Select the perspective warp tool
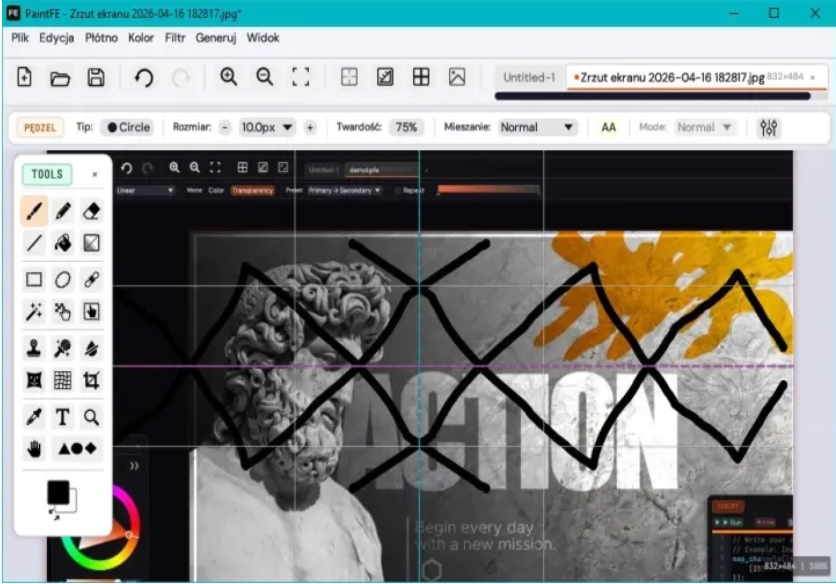 tap(34, 380)
